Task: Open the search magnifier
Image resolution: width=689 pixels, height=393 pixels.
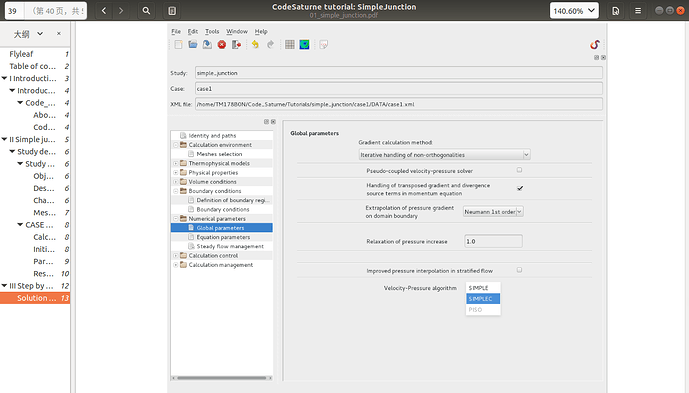Action: 146,11
